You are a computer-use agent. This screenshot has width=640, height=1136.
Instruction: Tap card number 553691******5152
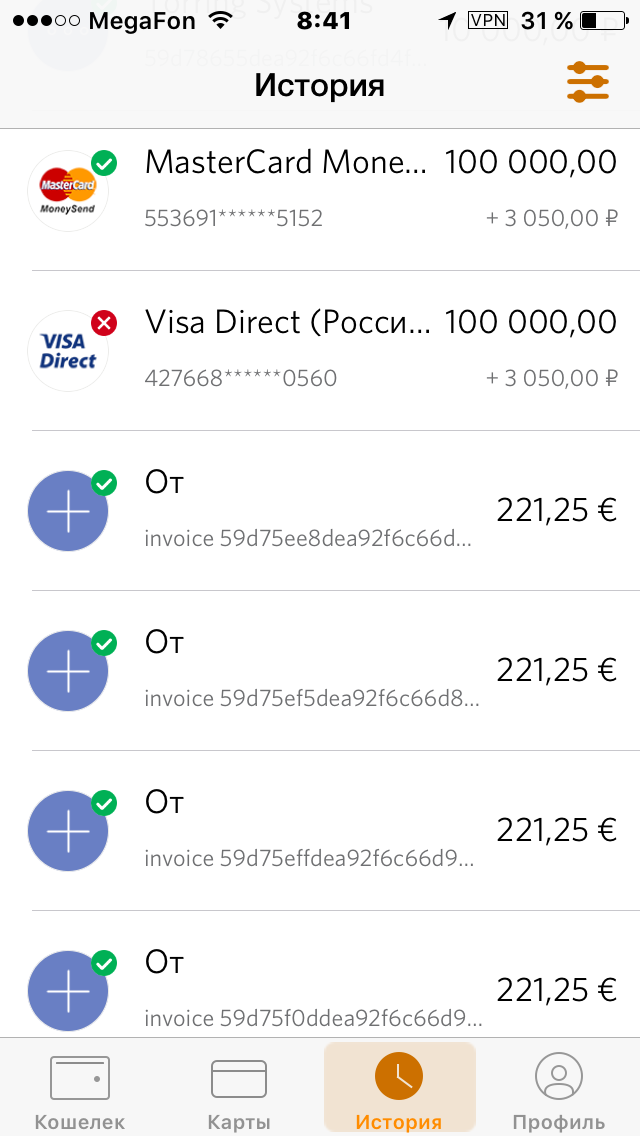pos(234,218)
